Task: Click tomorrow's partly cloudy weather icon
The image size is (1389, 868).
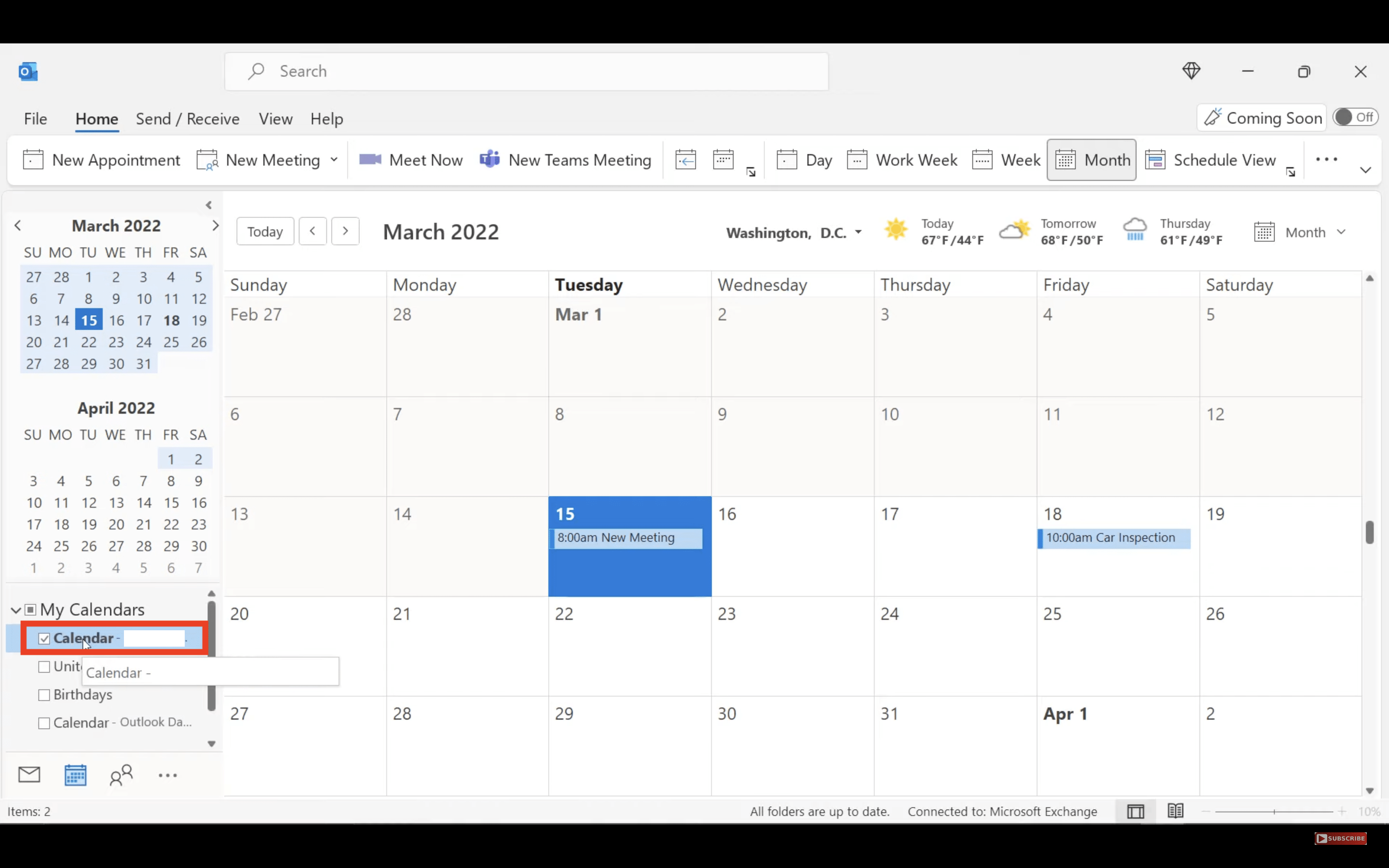Action: click(1015, 229)
